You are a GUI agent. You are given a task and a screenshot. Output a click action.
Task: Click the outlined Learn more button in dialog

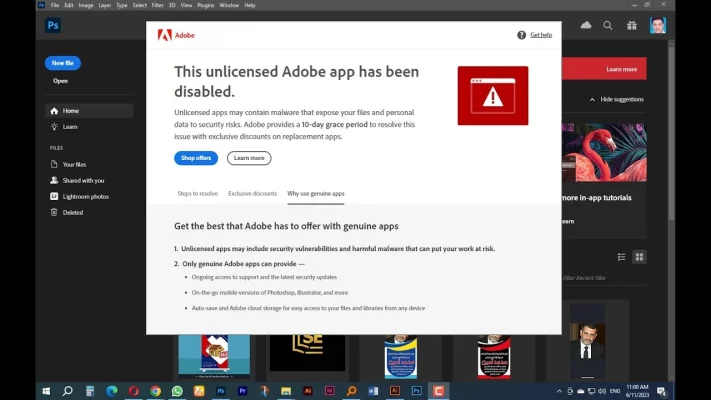249,158
